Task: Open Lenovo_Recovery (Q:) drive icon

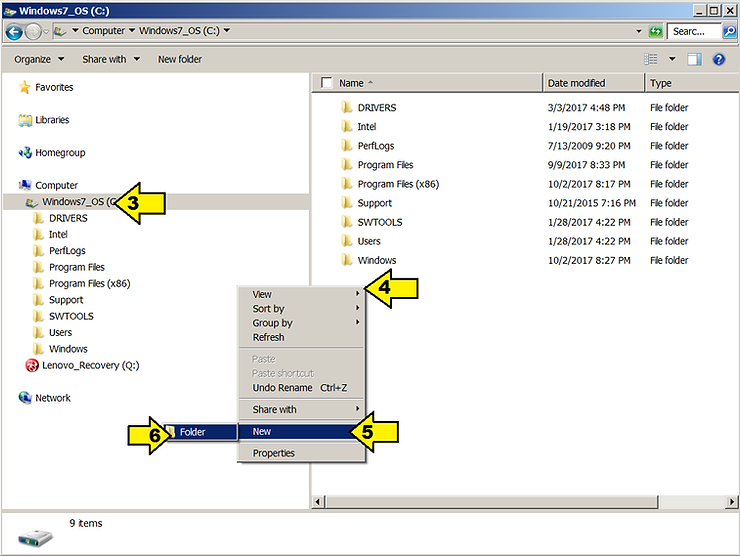Action: 32,365
